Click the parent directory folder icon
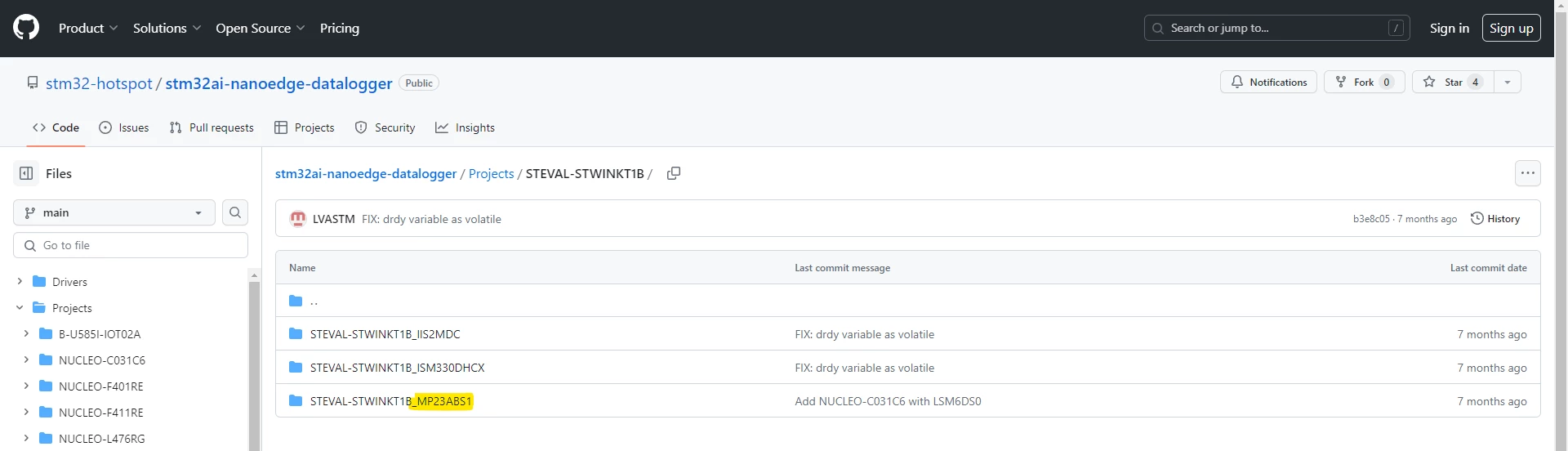This screenshot has height=451, width=1568. (296, 301)
